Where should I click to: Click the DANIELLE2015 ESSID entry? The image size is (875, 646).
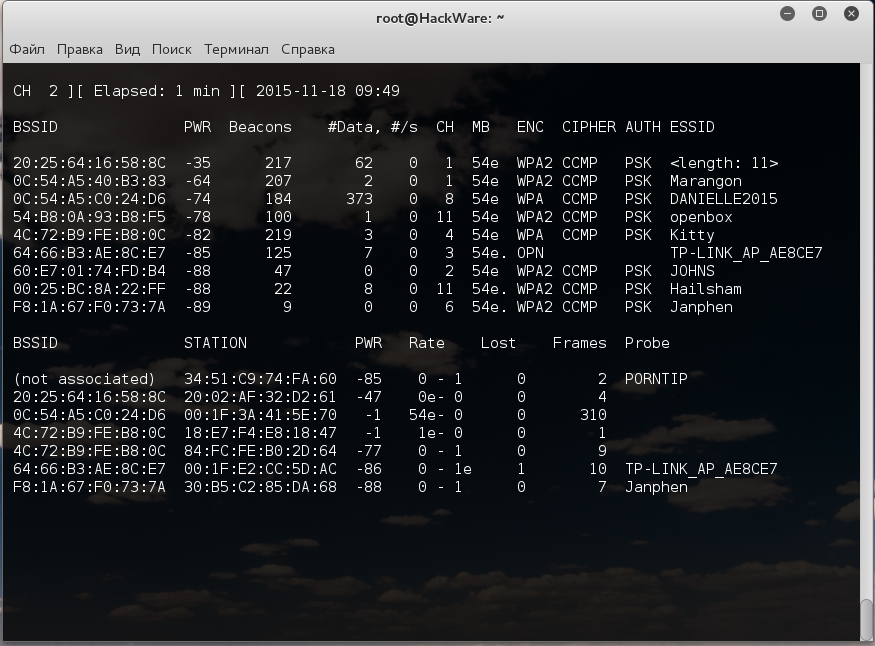[x=723, y=199]
